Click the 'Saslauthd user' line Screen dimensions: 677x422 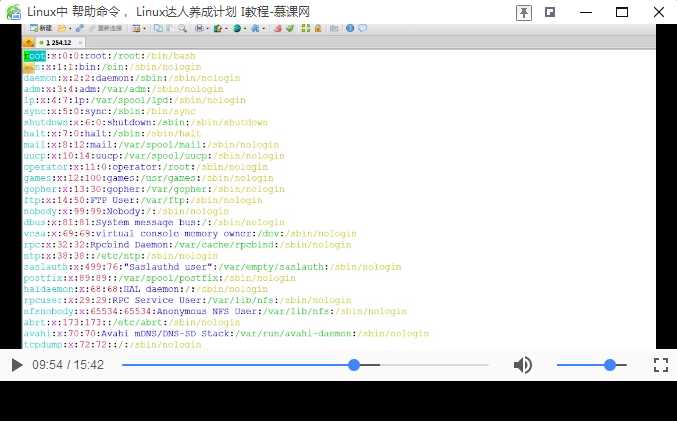pyautogui.click(x=212, y=267)
